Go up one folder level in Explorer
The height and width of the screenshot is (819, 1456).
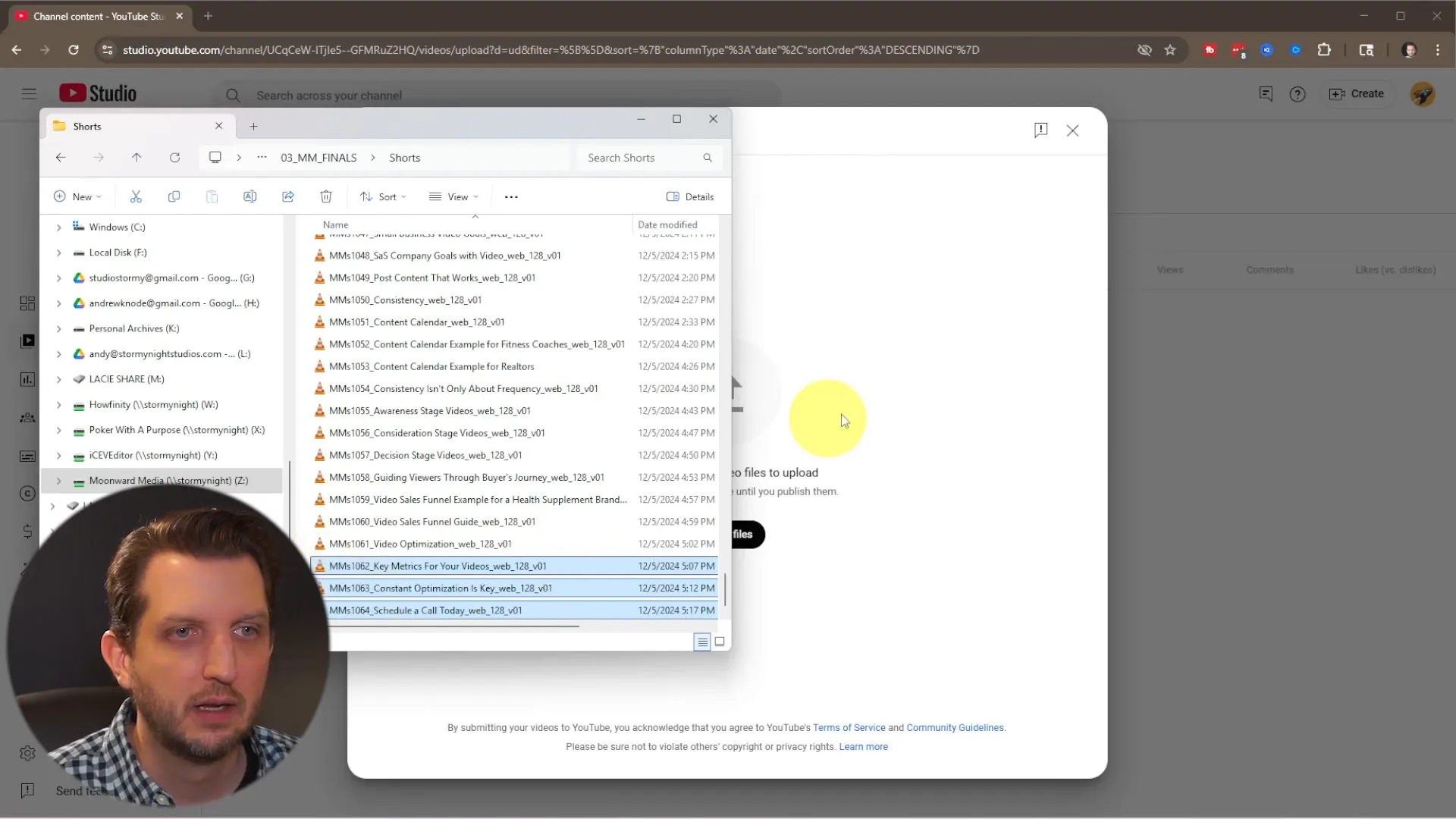(x=136, y=157)
